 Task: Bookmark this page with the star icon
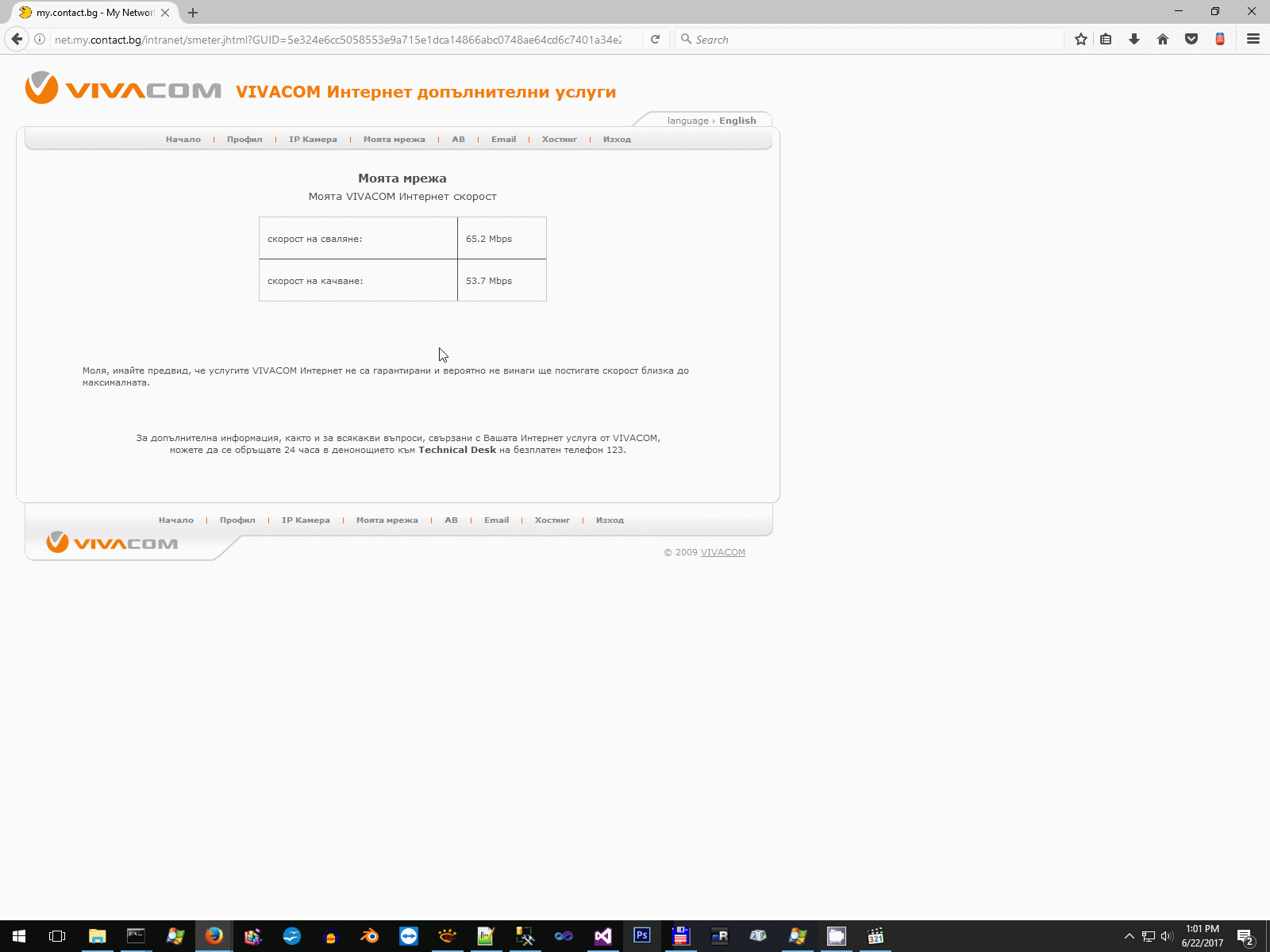point(1080,39)
